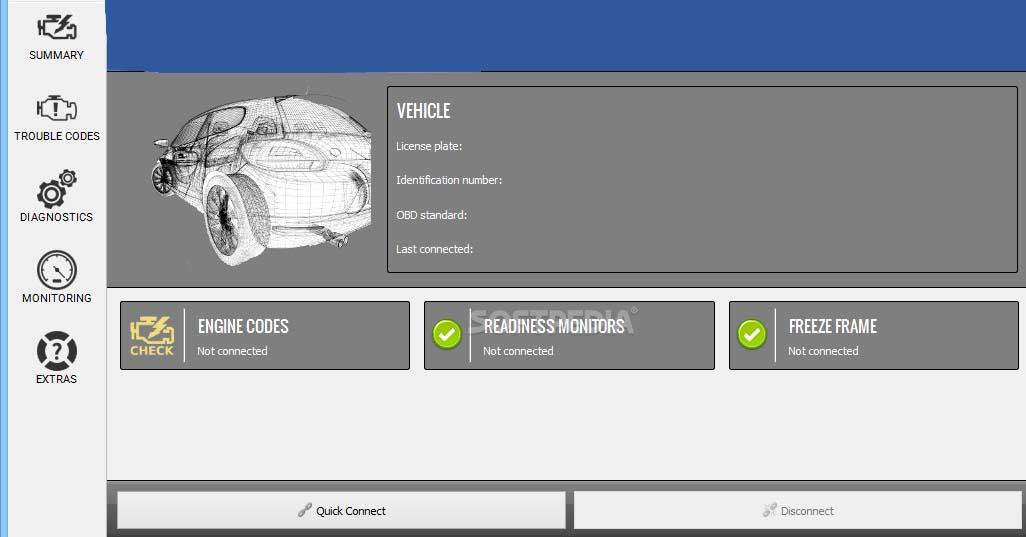Click the License plate field label

click(429, 147)
